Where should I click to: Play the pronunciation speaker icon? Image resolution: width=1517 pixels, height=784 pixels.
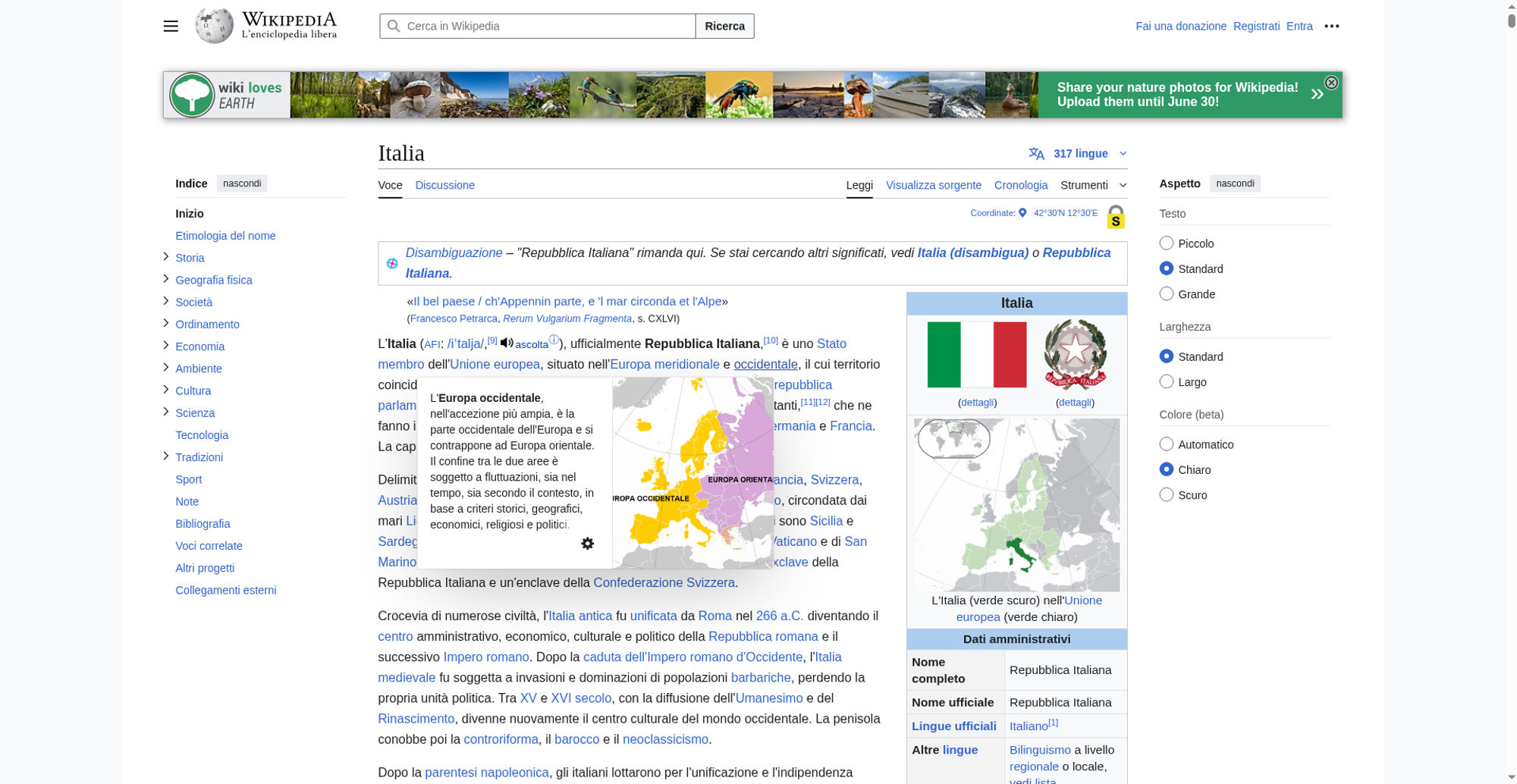pos(507,343)
